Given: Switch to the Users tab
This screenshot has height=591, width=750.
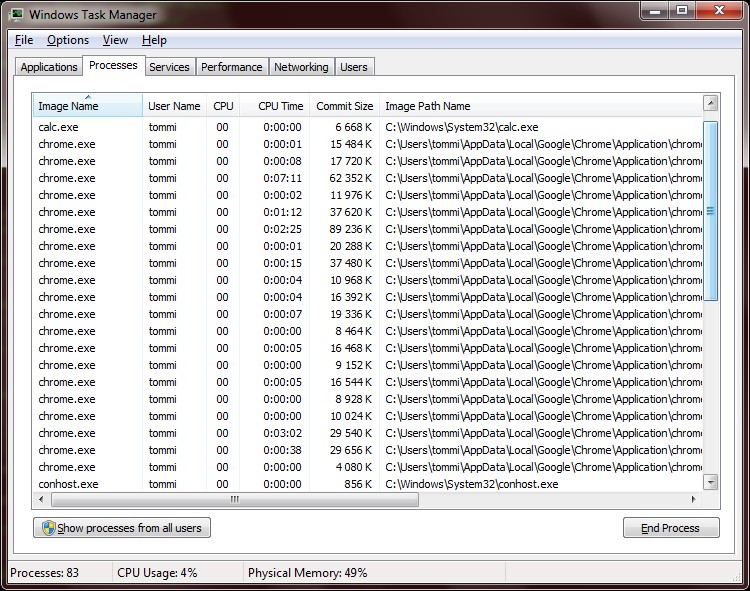Looking at the screenshot, I should click(x=354, y=67).
